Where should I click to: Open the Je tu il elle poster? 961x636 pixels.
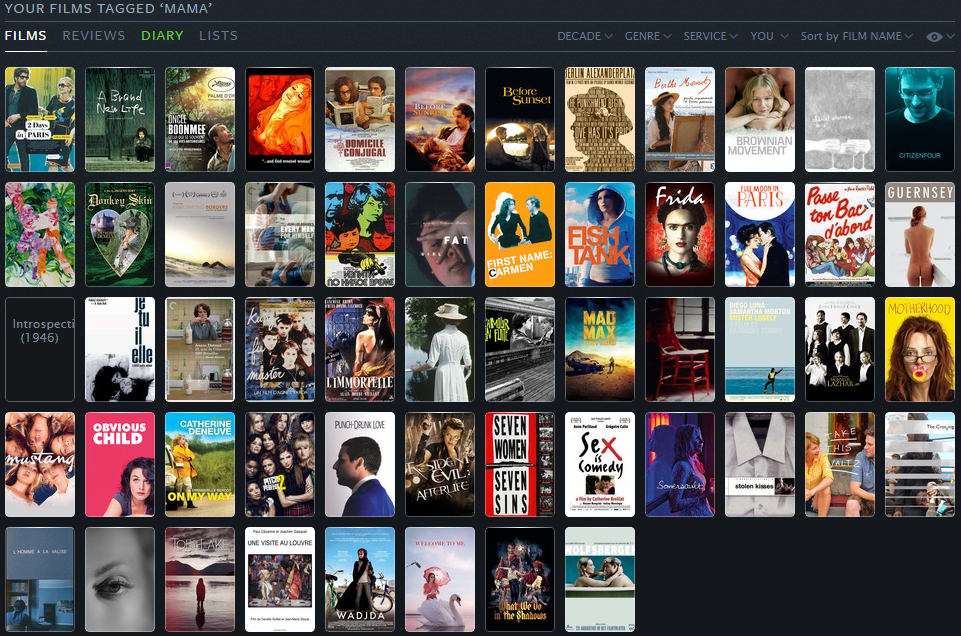tap(120, 349)
